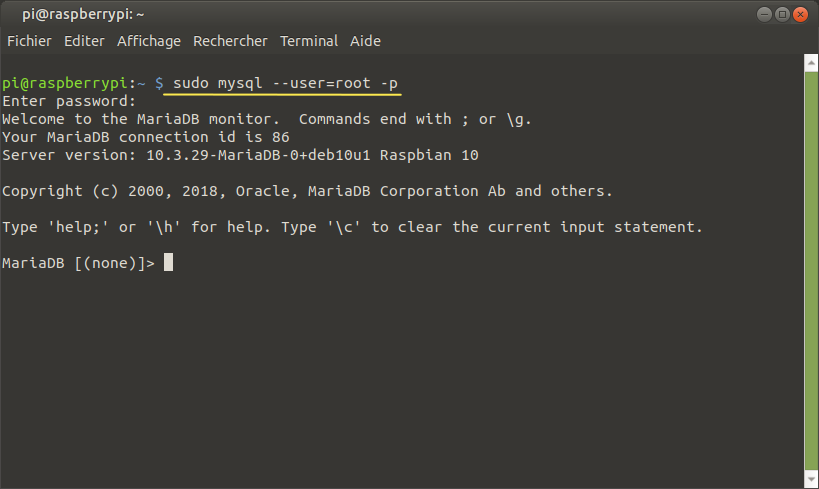The height and width of the screenshot is (489, 819).
Task: Open the Editer menu
Action: 84,41
